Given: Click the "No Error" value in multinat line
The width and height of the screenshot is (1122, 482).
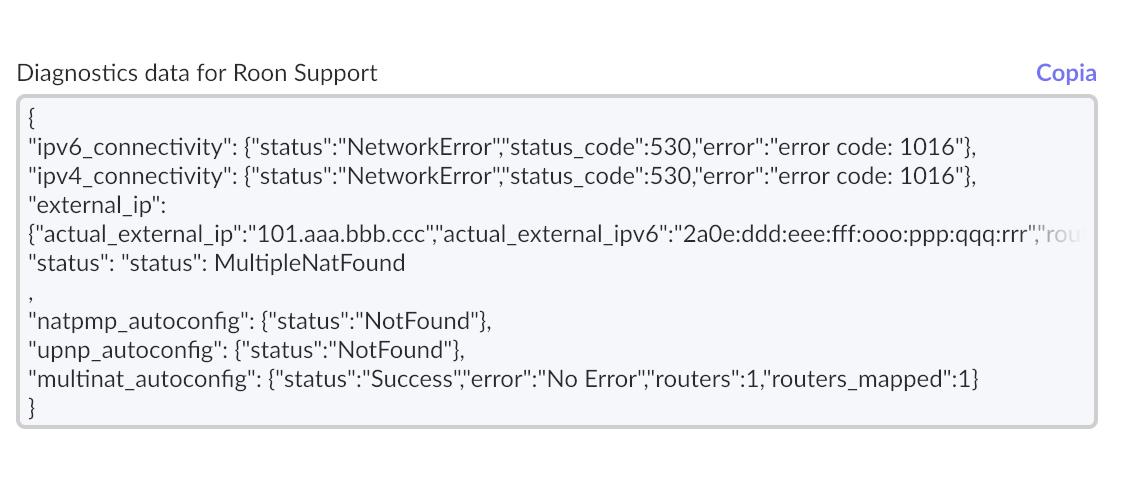Looking at the screenshot, I should [x=590, y=379].
